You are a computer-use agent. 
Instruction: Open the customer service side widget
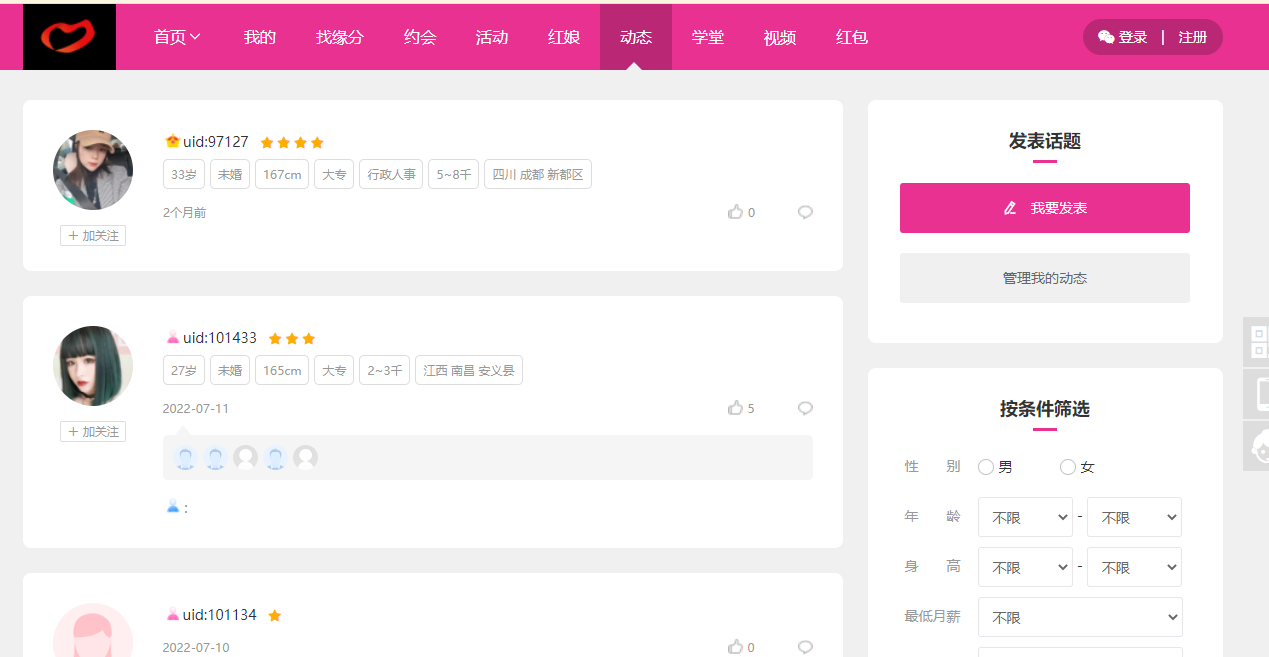(x=1258, y=446)
